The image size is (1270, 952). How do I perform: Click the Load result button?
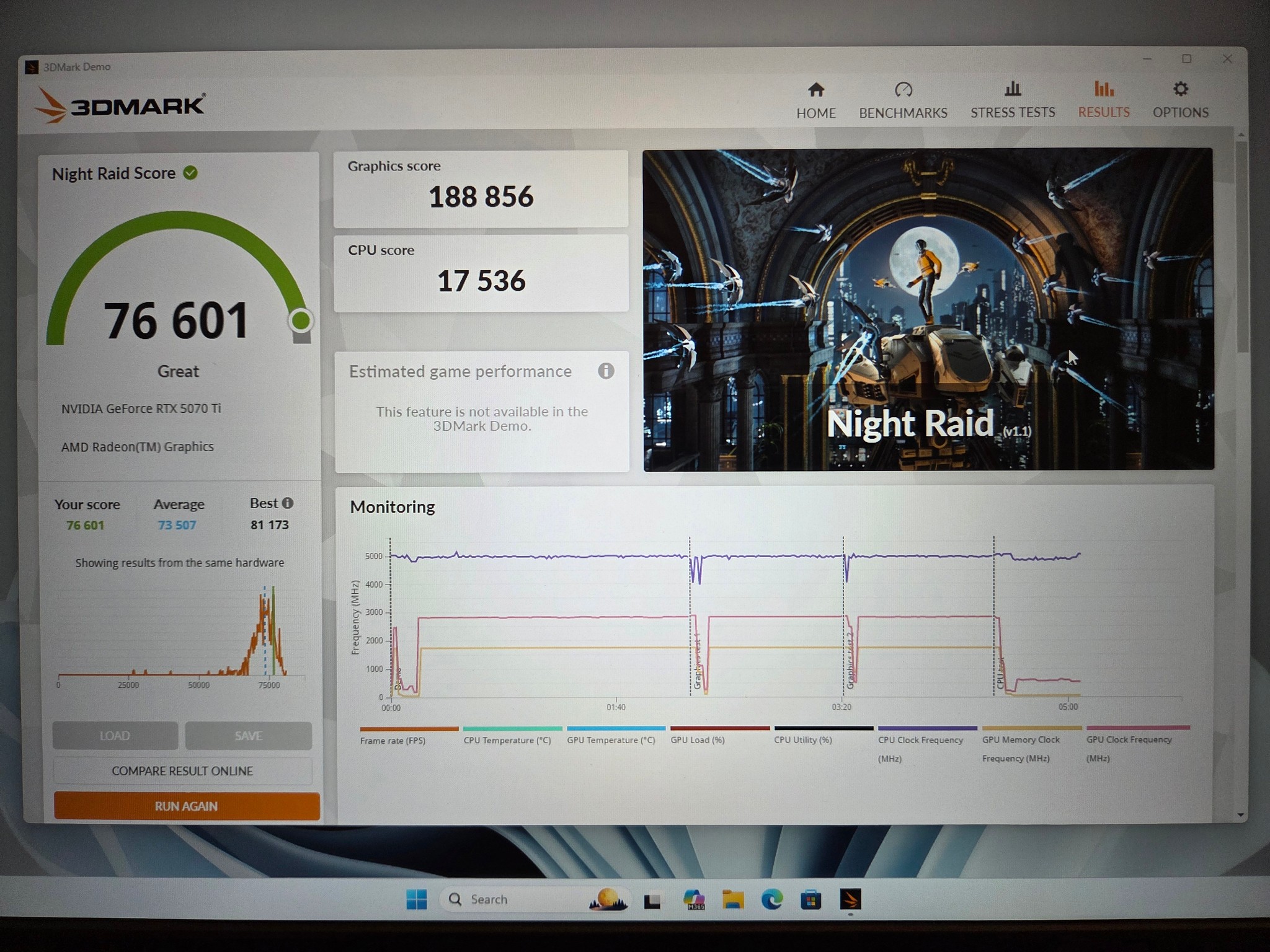click(x=115, y=736)
